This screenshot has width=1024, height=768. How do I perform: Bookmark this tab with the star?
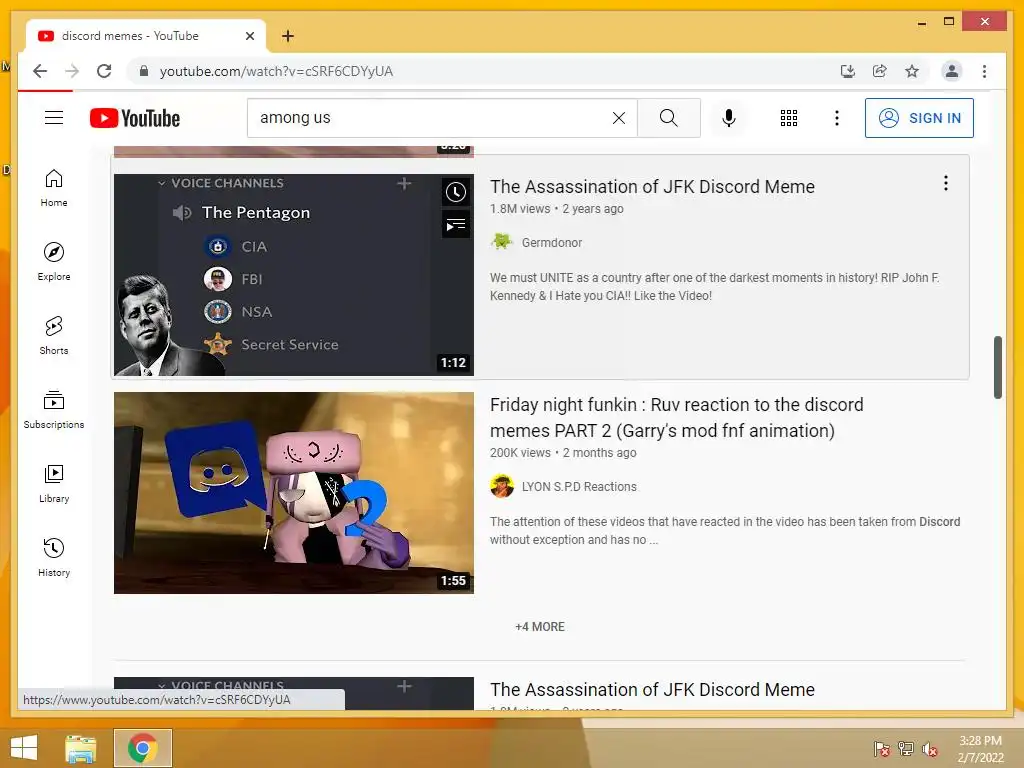point(912,71)
